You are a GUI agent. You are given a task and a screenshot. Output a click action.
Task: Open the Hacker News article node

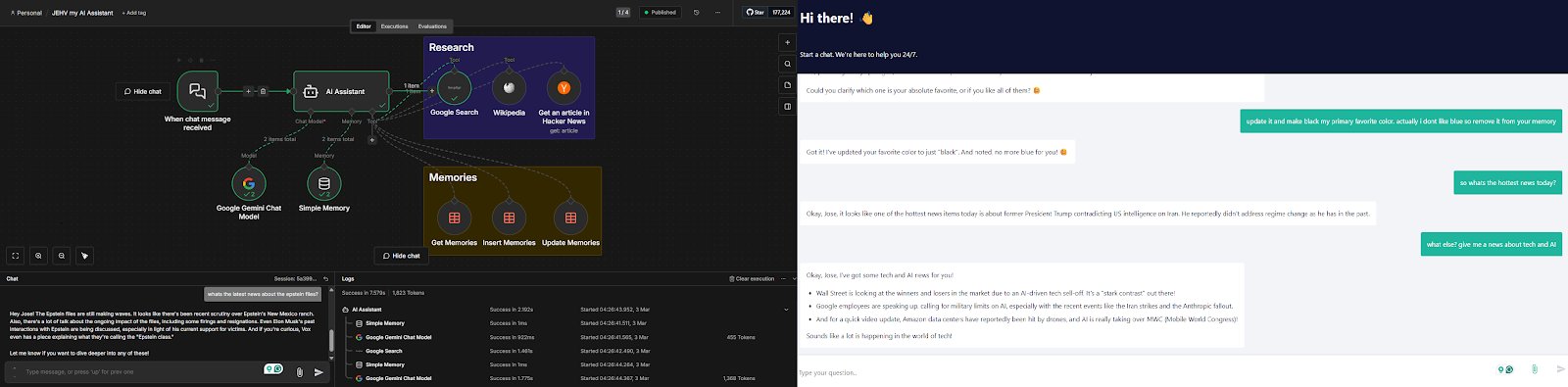click(x=563, y=88)
